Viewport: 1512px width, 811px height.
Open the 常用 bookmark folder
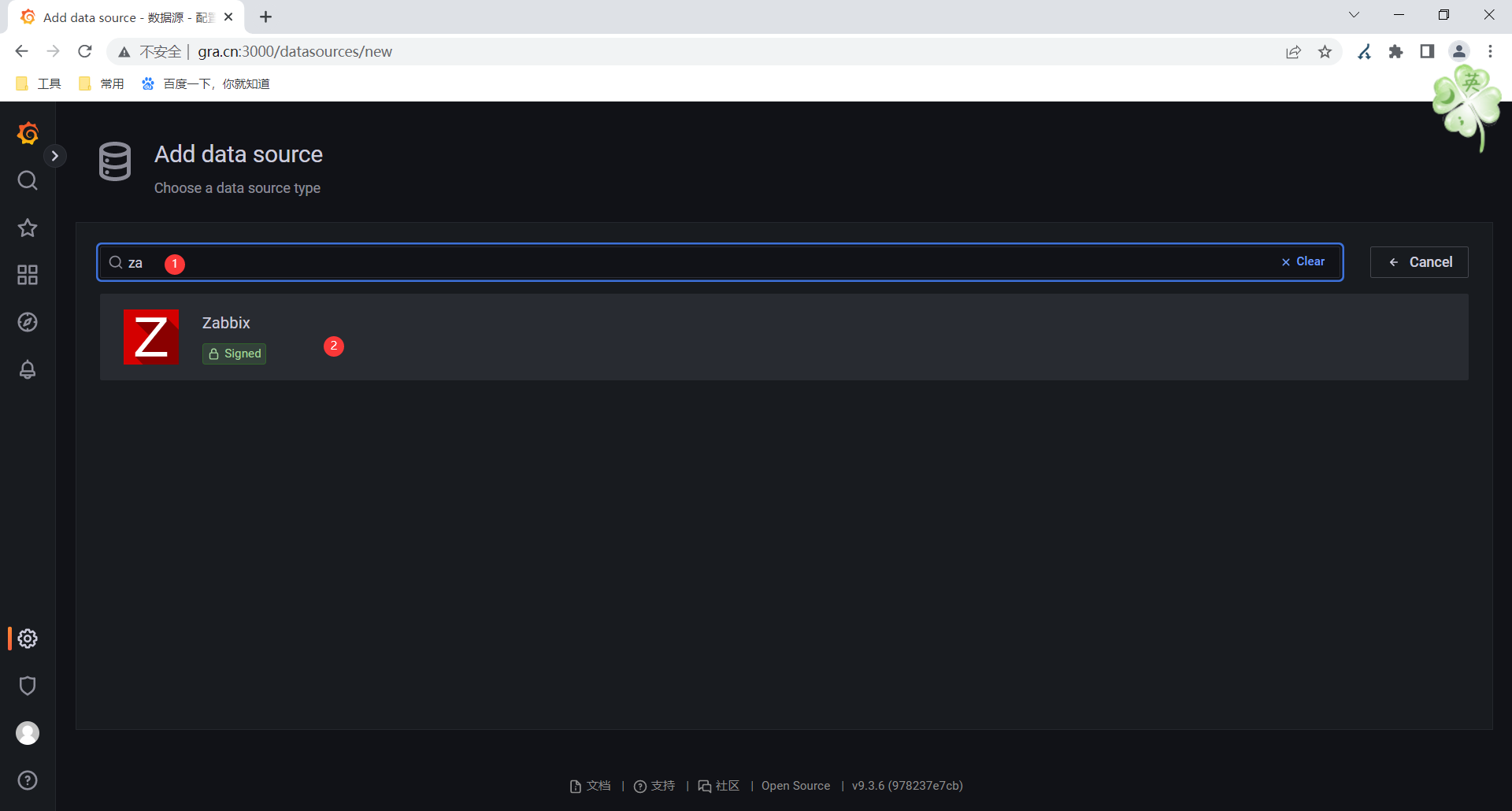tap(102, 83)
